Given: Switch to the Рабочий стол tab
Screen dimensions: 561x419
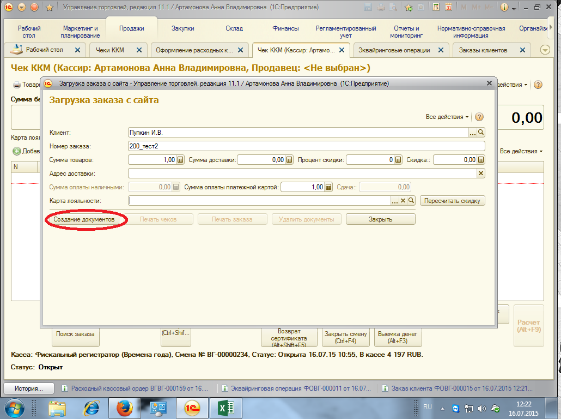Looking at the screenshot, I should pos(44,50).
